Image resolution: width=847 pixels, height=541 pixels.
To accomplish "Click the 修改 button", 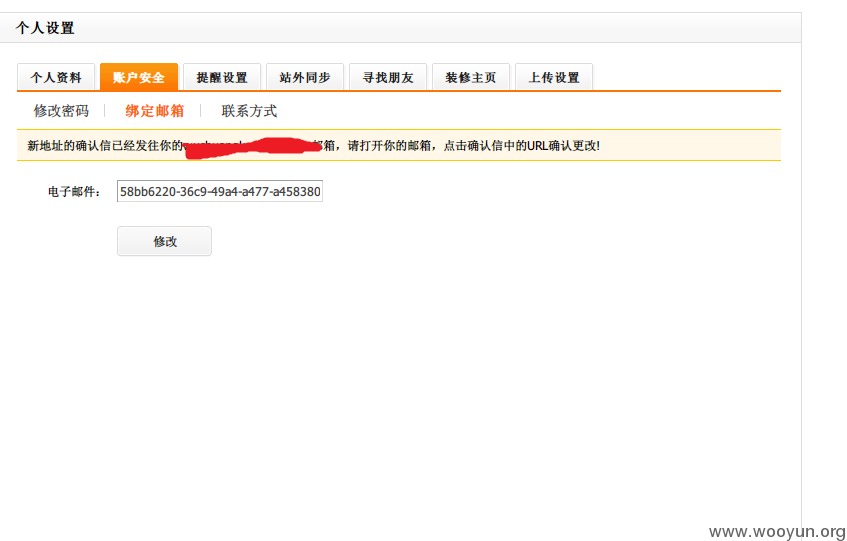I will (x=164, y=241).
